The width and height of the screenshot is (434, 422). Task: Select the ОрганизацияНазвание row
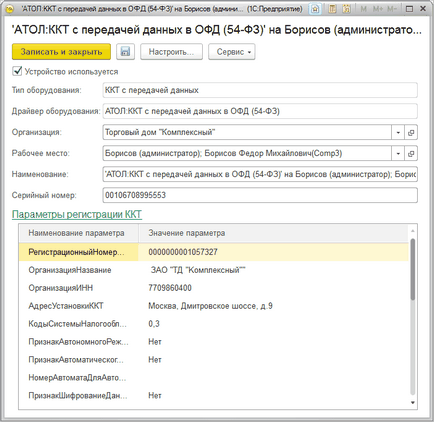point(214,270)
